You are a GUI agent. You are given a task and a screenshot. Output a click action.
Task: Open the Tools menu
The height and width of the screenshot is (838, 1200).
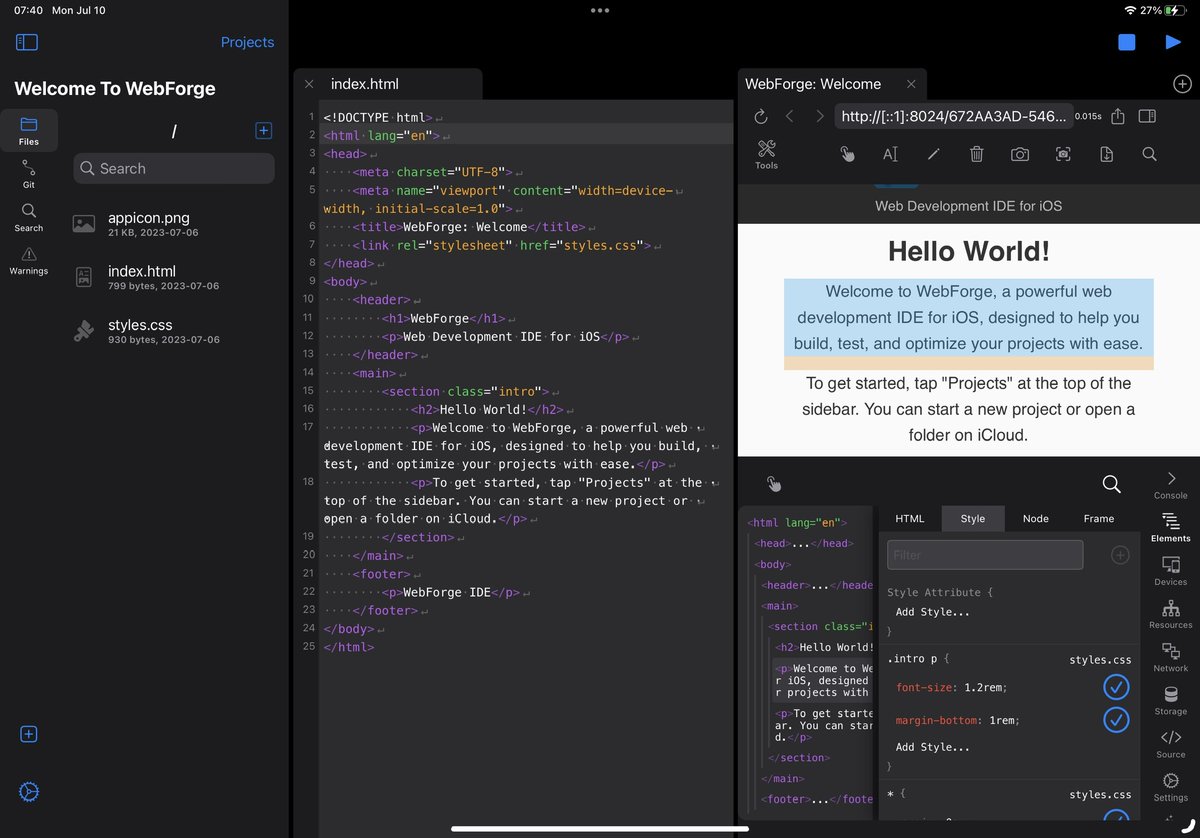click(767, 154)
